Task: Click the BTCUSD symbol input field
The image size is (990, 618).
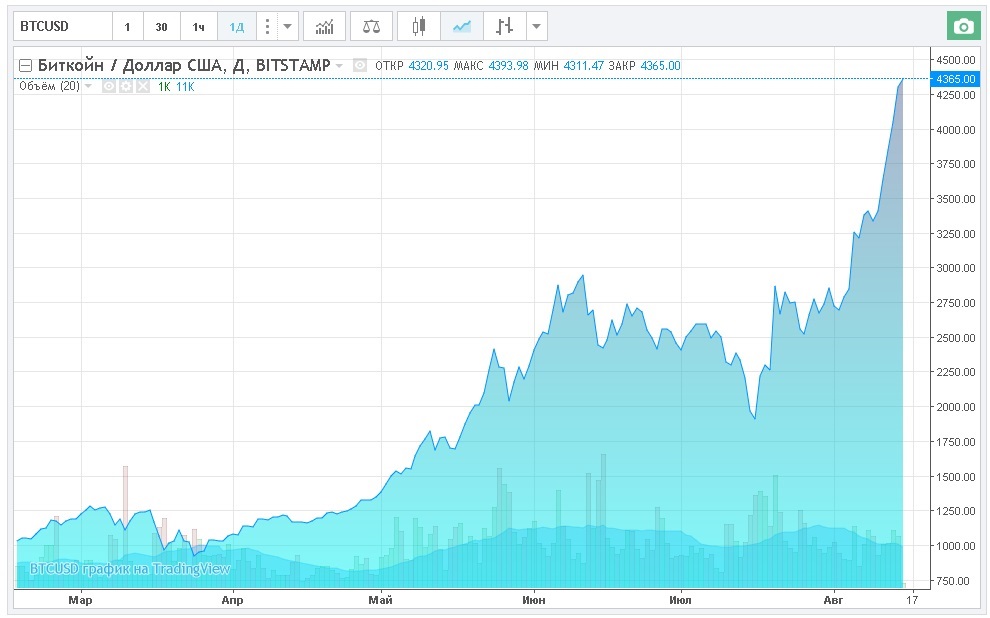Action: 63,27
